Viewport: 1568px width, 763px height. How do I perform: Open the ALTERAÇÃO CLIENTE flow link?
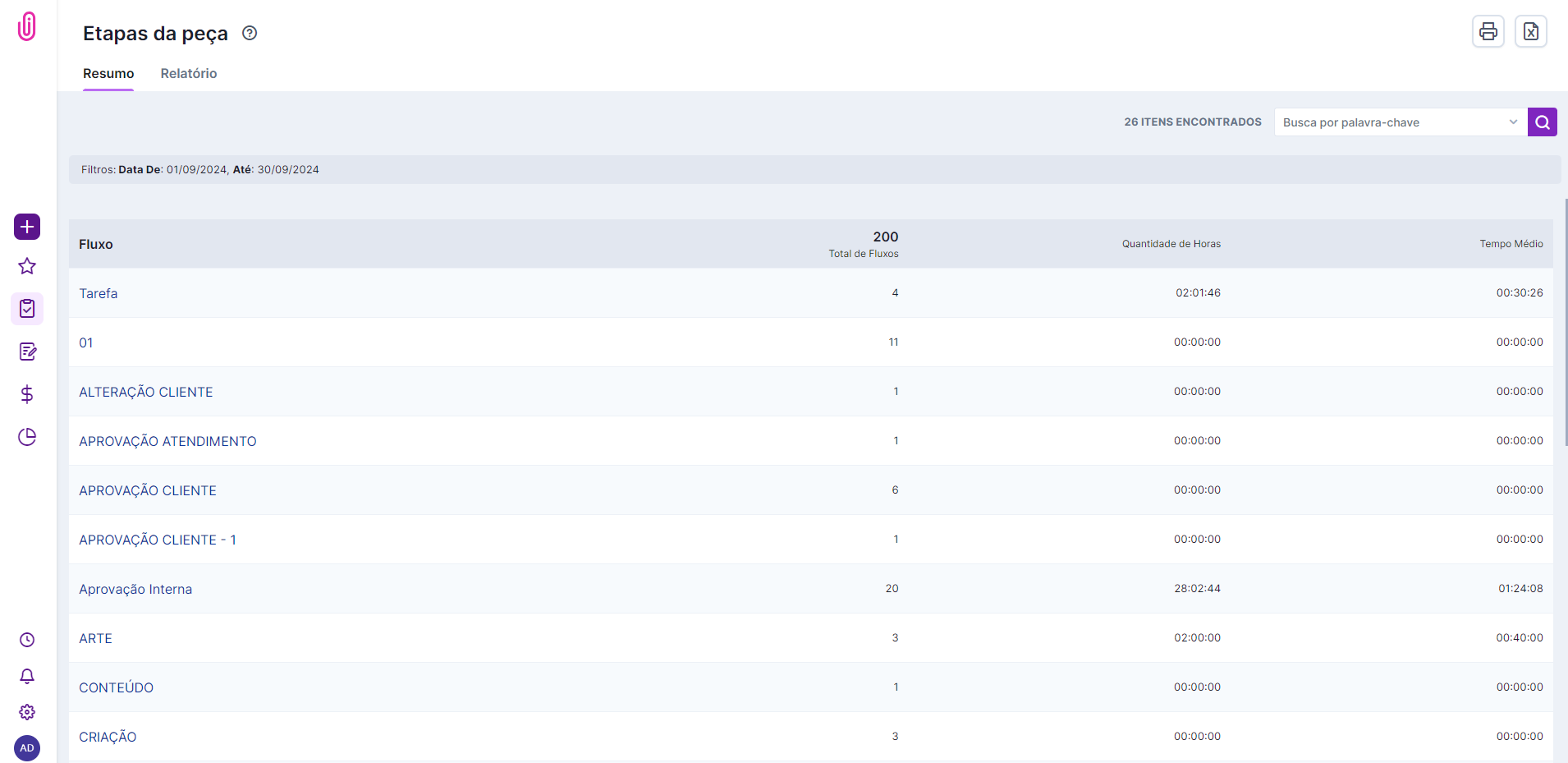click(x=145, y=392)
